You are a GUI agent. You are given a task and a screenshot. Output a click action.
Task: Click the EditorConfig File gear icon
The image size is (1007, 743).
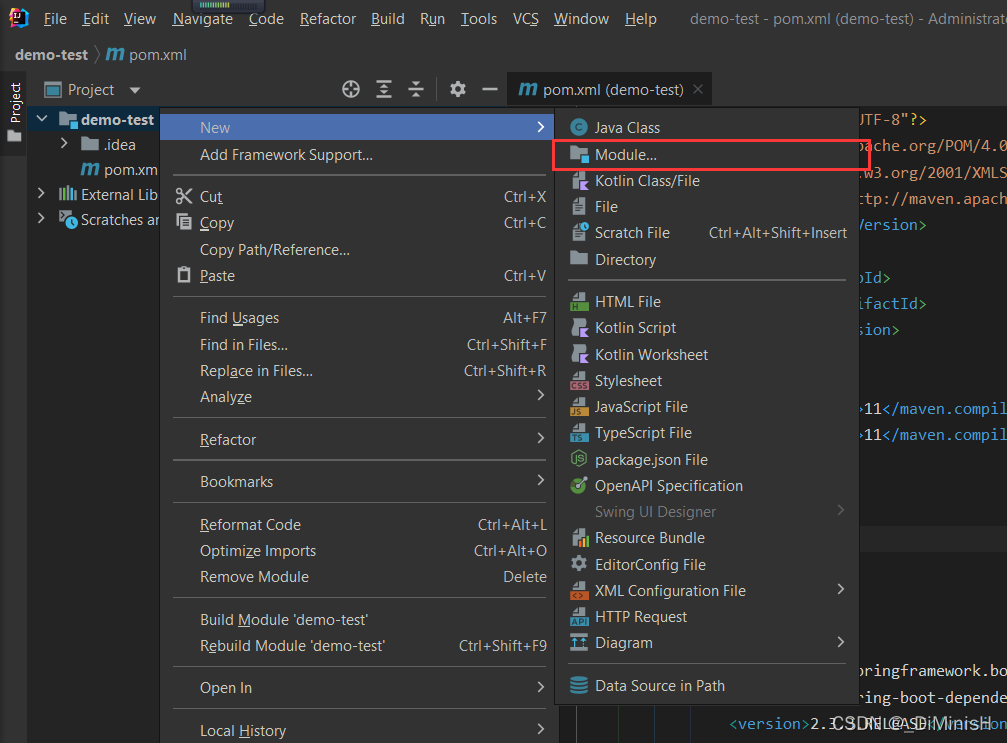point(579,564)
